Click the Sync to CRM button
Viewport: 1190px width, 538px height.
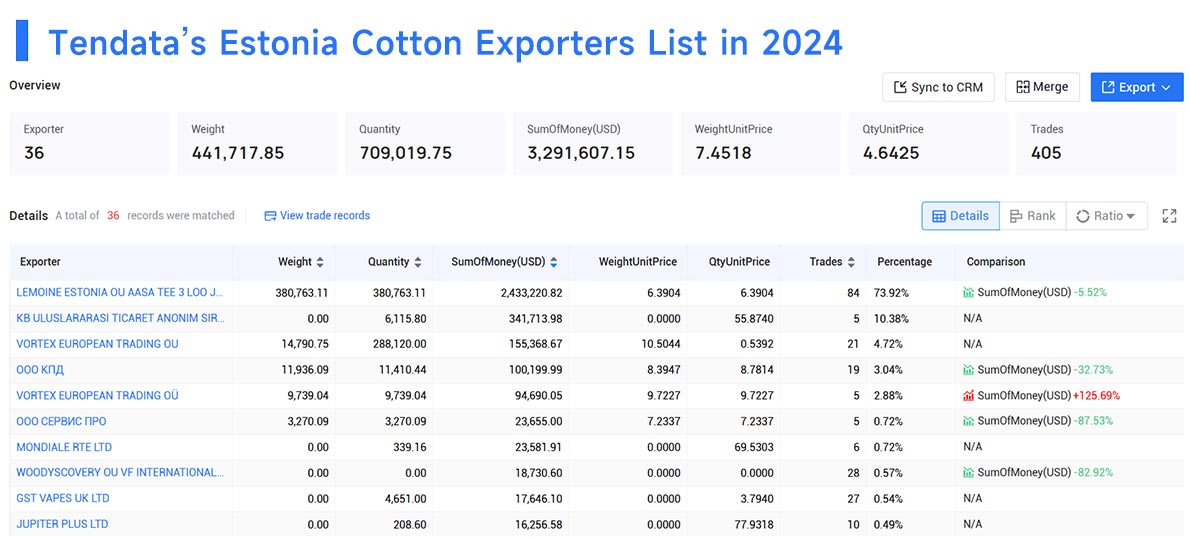point(939,87)
